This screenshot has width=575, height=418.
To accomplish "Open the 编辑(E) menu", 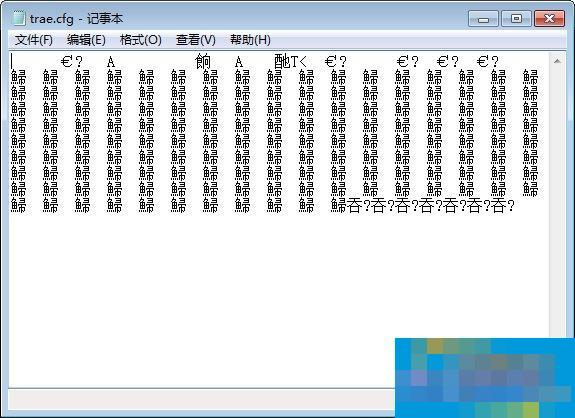I will [x=86, y=40].
